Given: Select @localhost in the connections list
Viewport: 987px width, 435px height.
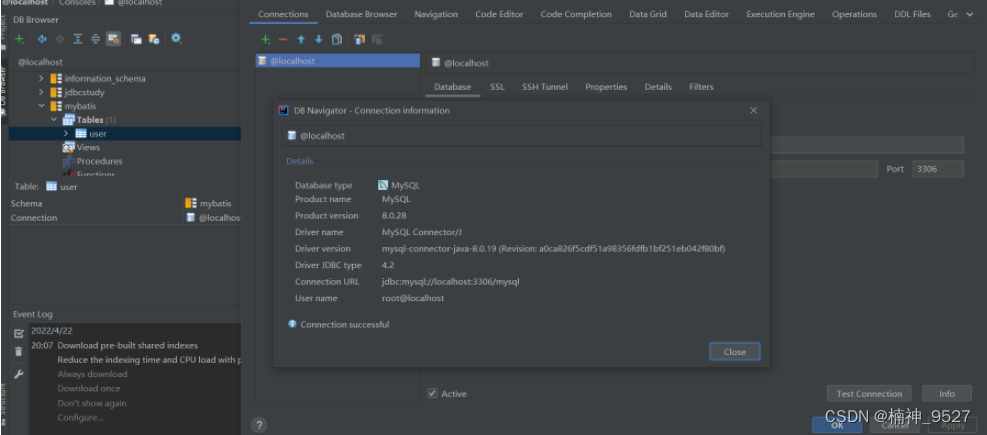Looking at the screenshot, I should (337, 61).
